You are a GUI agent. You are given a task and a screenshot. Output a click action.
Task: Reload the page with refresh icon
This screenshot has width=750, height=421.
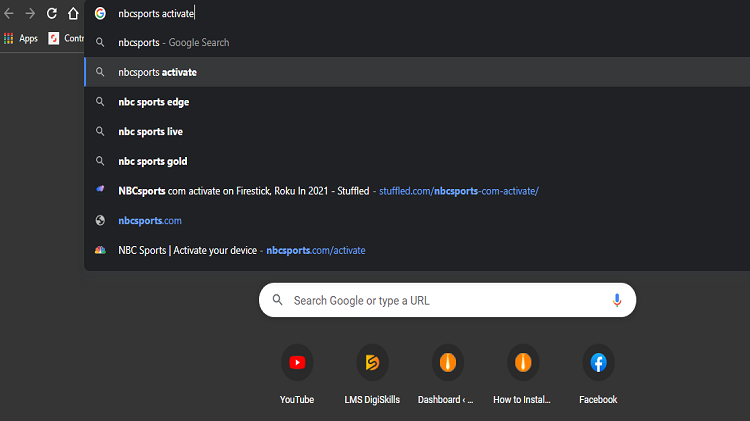click(x=52, y=13)
